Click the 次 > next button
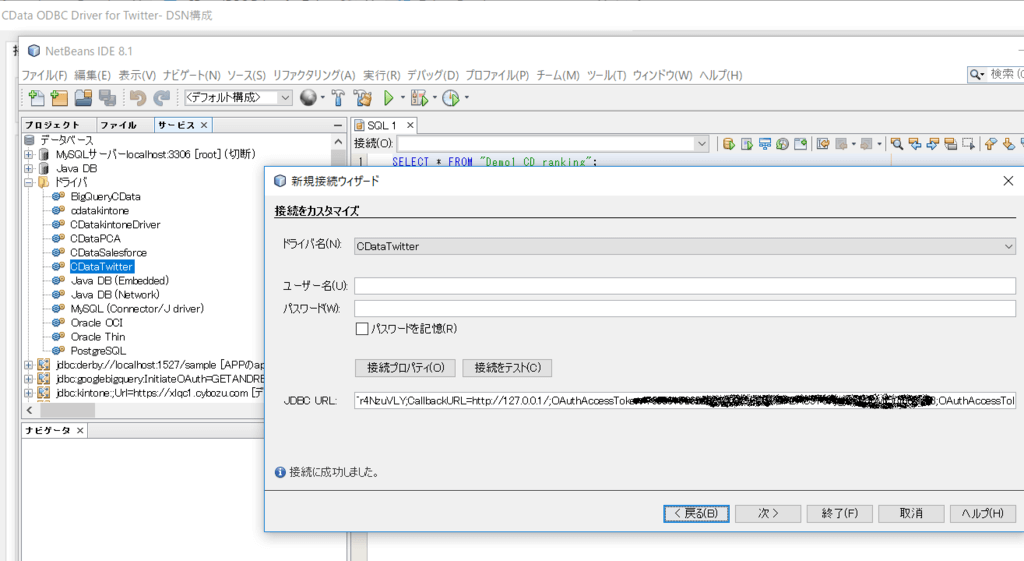This screenshot has width=1024, height=561. coord(768,513)
